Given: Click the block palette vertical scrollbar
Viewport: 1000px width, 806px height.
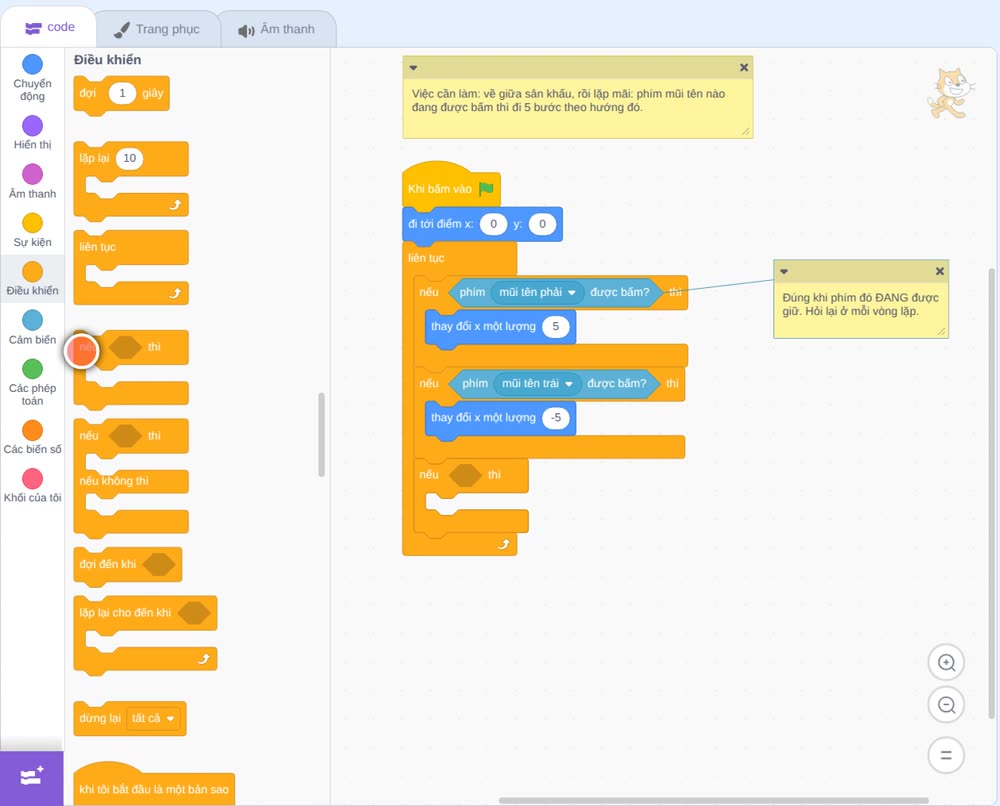Looking at the screenshot, I should (321, 434).
